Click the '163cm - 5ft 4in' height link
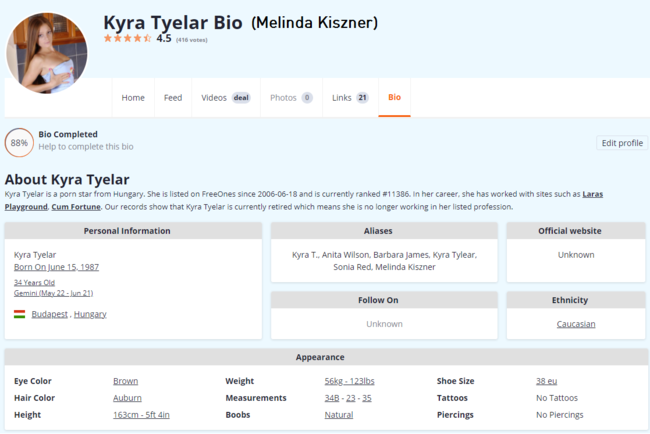 coord(141,415)
